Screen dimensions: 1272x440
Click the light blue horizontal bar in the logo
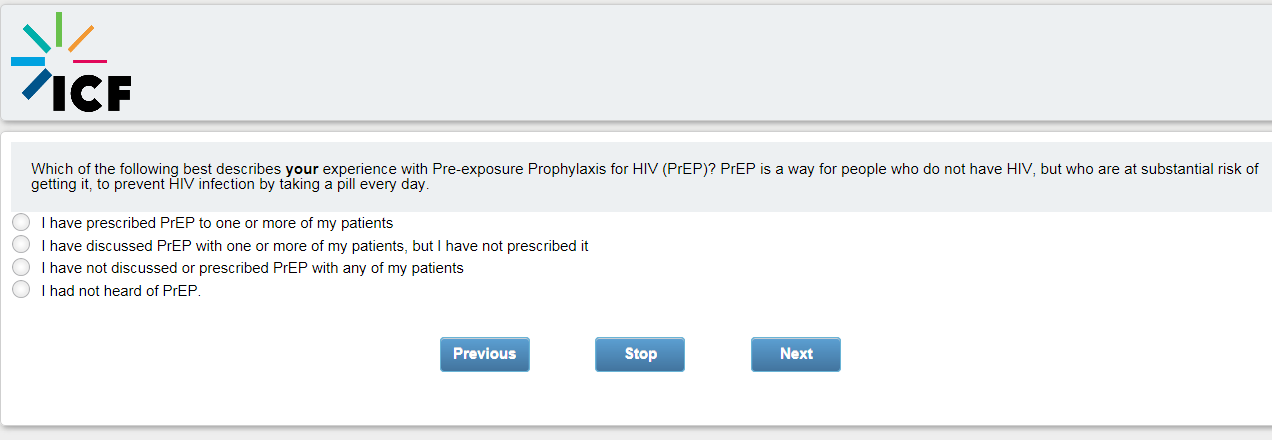tap(28, 62)
